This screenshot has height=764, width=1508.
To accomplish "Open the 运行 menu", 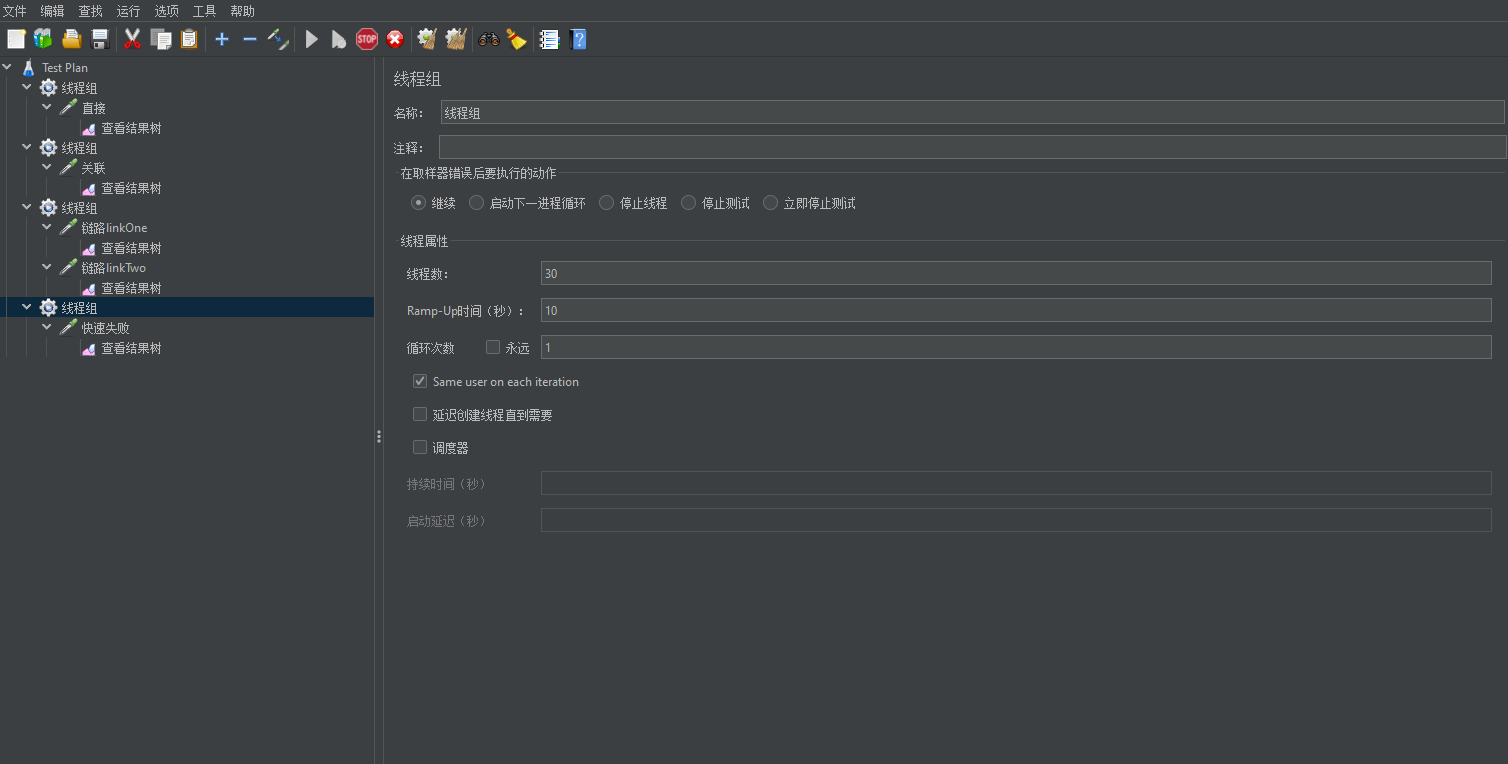I will click(128, 11).
